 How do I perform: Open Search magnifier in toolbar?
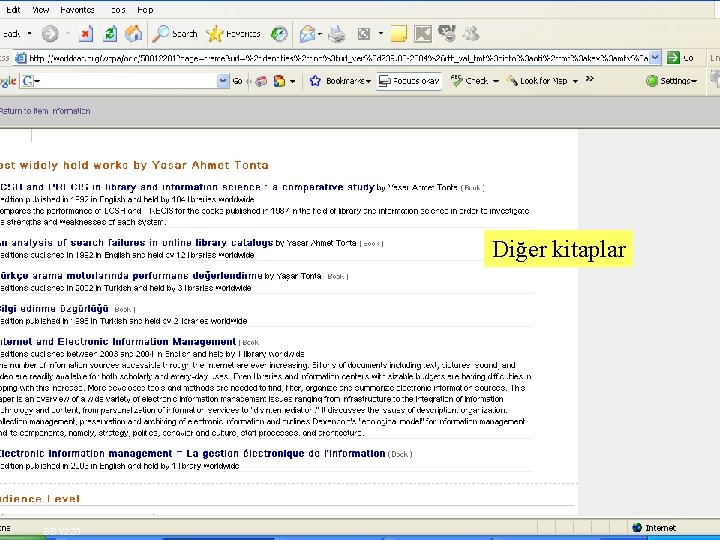tap(174, 34)
